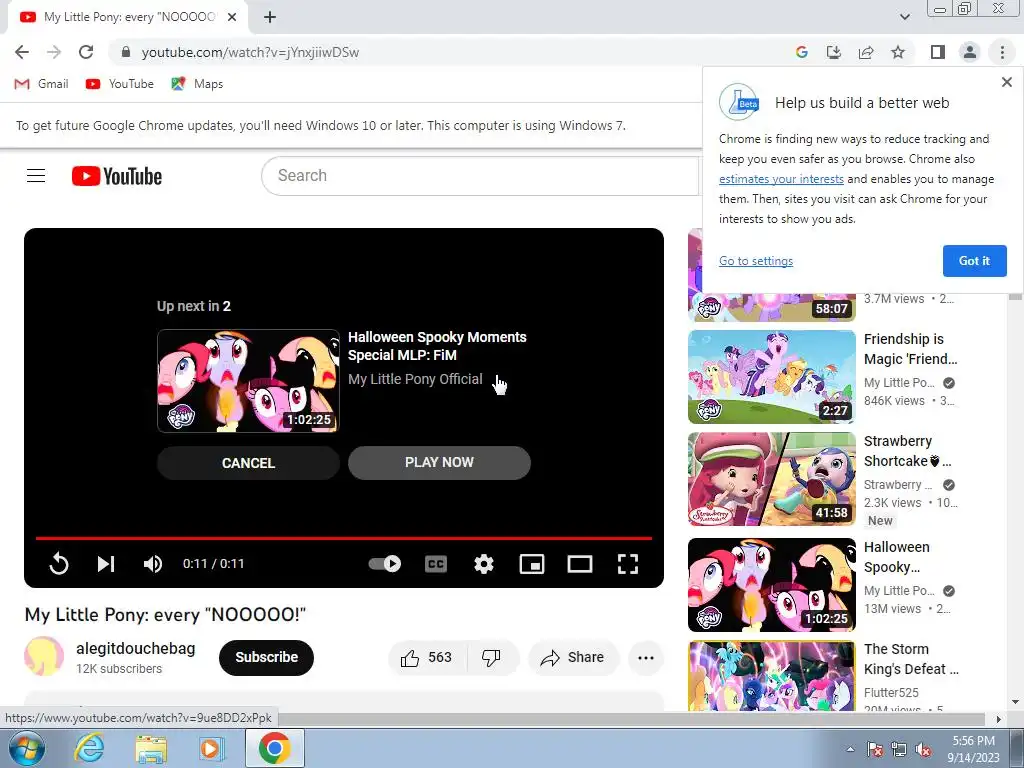This screenshot has width=1024, height=768.
Task: Open a new browser tab
Action: (270, 17)
